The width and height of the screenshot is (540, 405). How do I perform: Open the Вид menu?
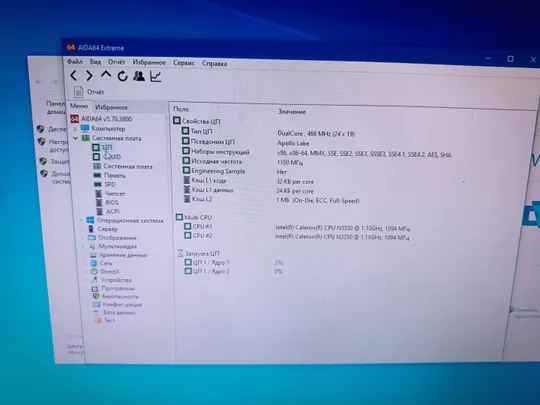point(95,62)
